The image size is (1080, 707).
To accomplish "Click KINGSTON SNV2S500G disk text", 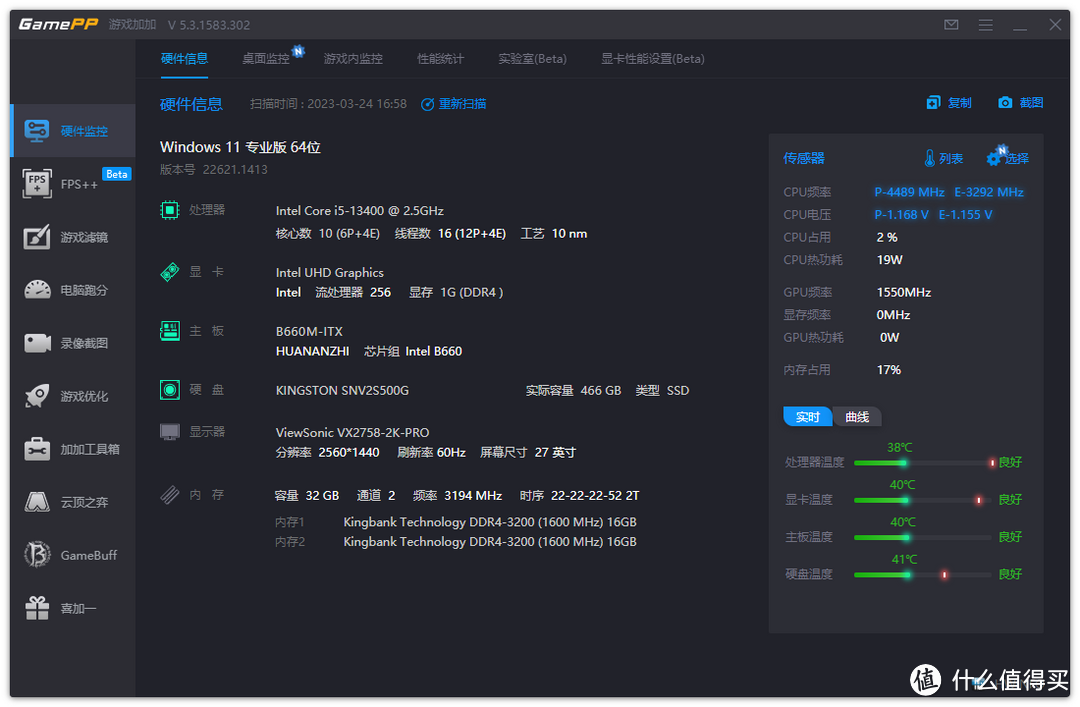I will point(342,391).
